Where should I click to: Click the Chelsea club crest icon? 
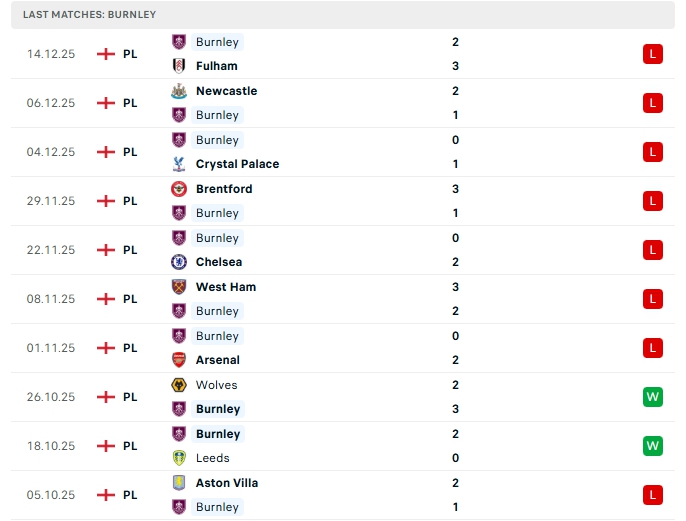tap(179, 262)
